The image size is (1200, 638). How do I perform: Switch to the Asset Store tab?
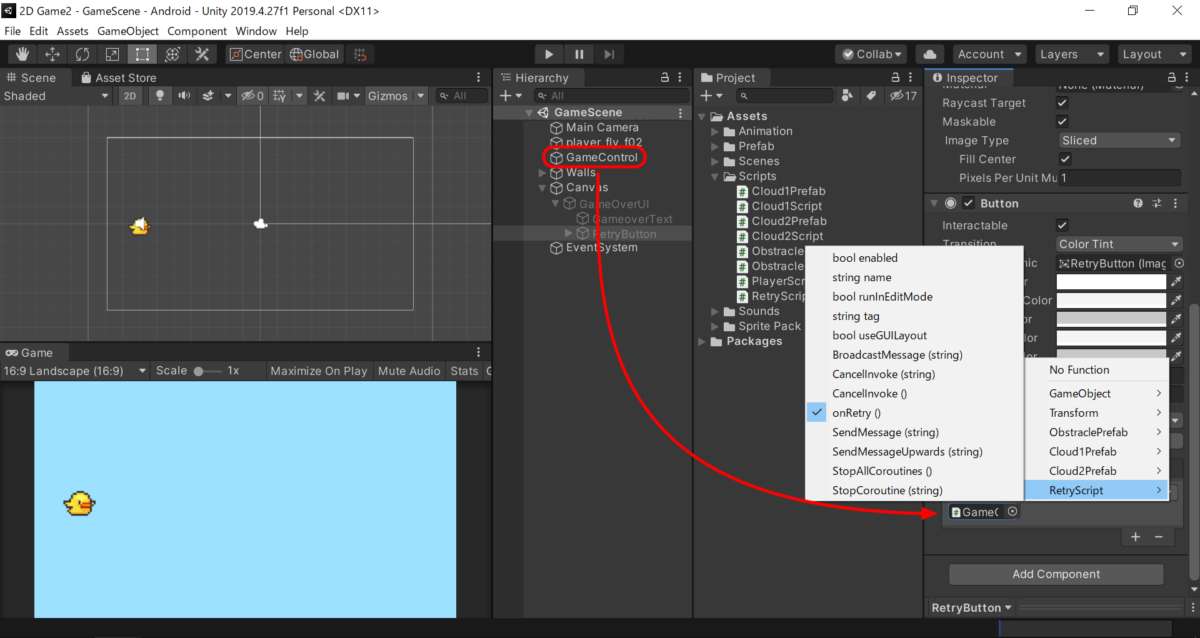click(x=119, y=77)
